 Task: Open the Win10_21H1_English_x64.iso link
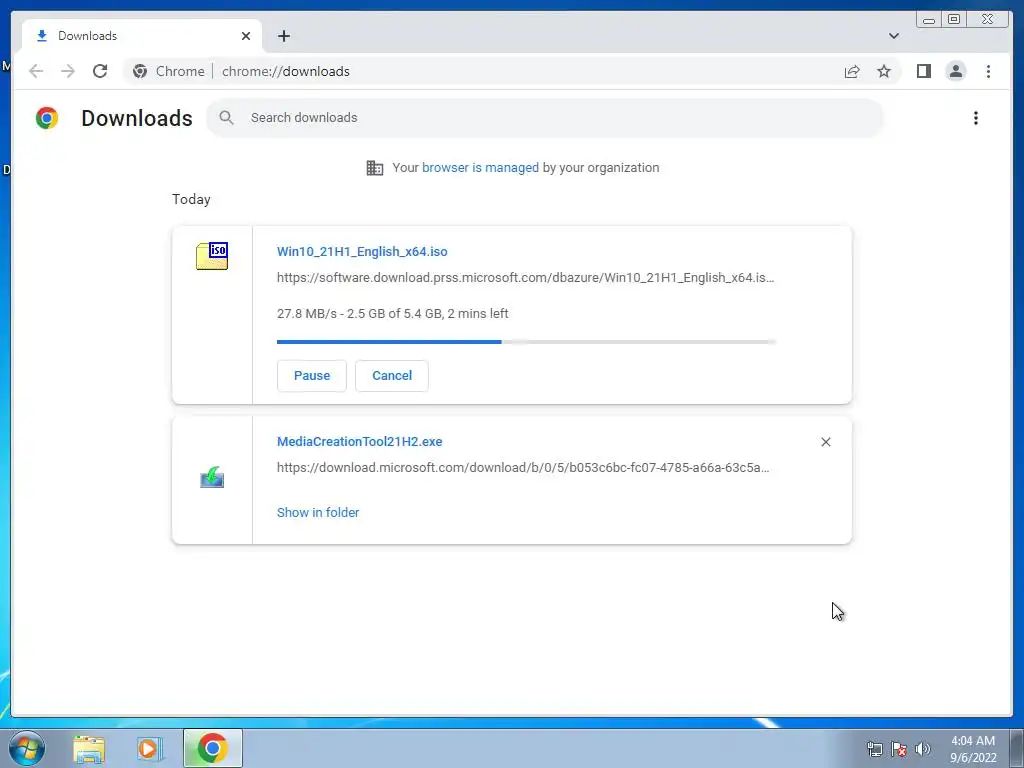coord(362,251)
